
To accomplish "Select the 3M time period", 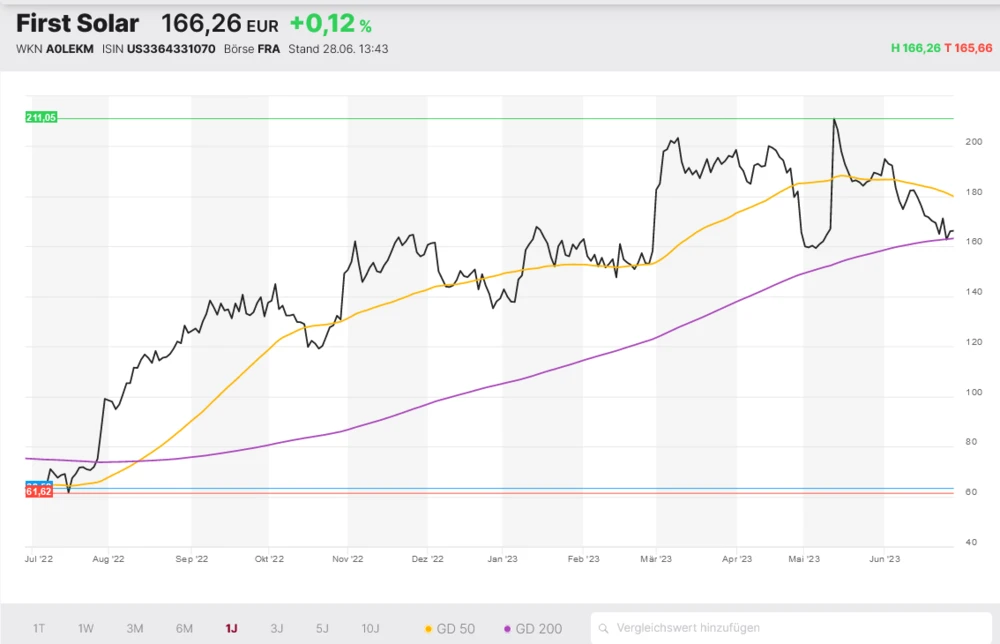I will coord(135,628).
